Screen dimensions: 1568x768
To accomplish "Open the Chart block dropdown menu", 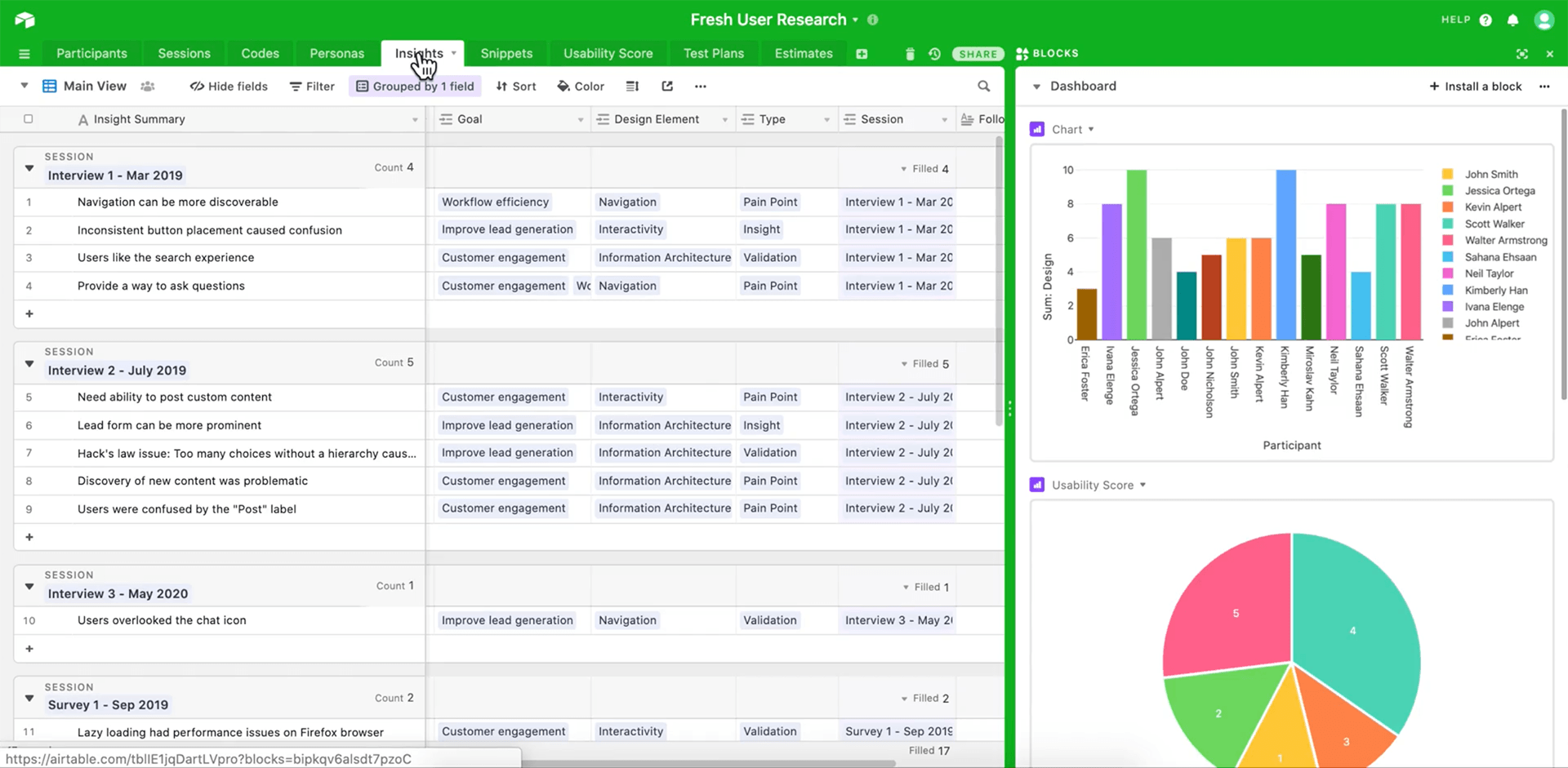I will pos(1091,130).
